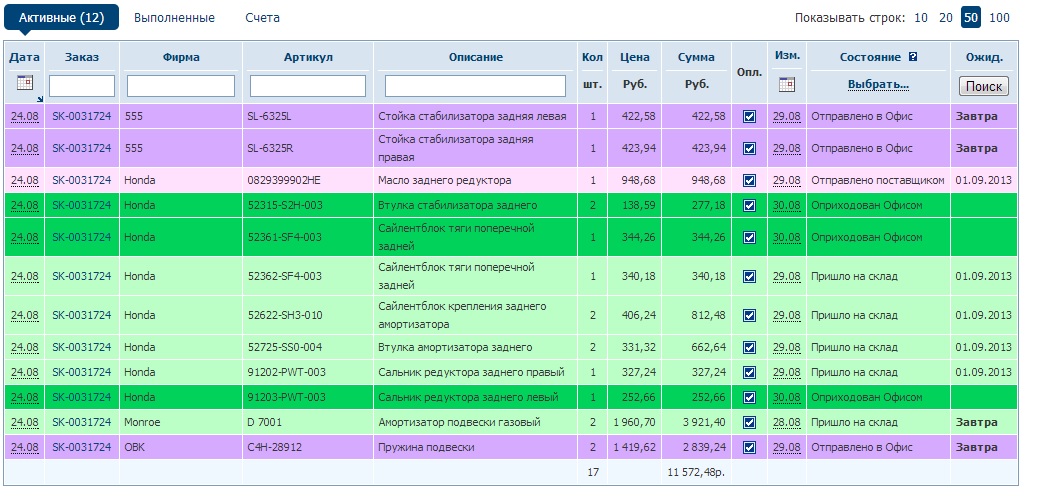Switch to the Выполненные tab

(x=174, y=18)
